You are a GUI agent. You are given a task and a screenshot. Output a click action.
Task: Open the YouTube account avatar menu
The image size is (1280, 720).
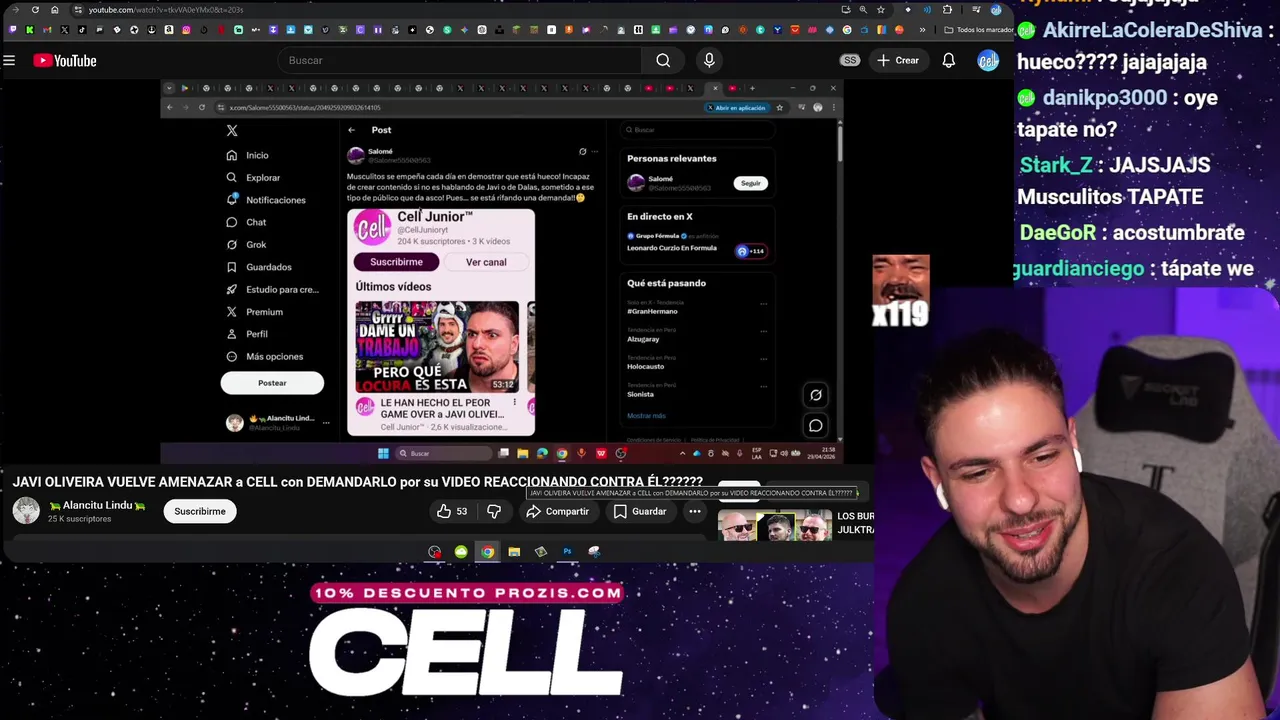tap(988, 61)
